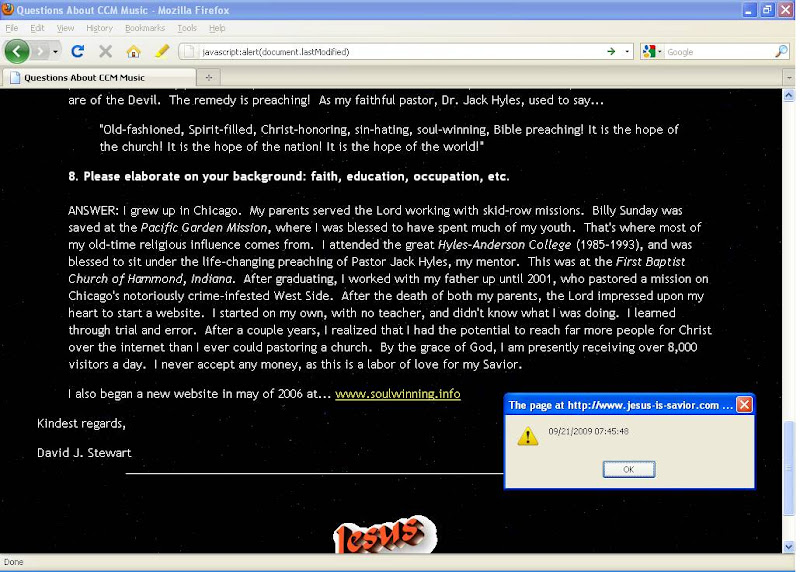Click the Stop loading X icon
800x572 pixels.
(x=106, y=51)
